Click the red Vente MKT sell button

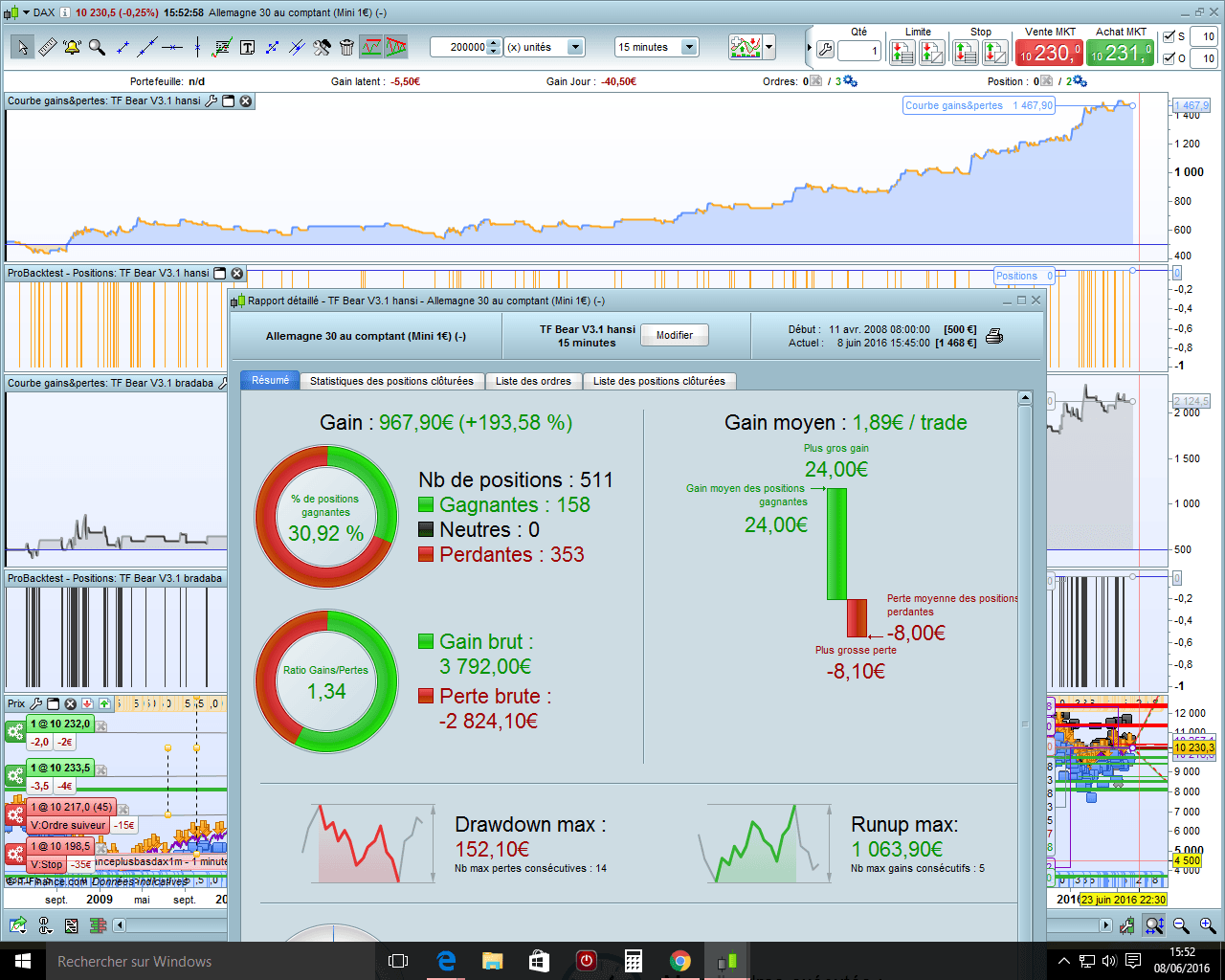click(1049, 53)
